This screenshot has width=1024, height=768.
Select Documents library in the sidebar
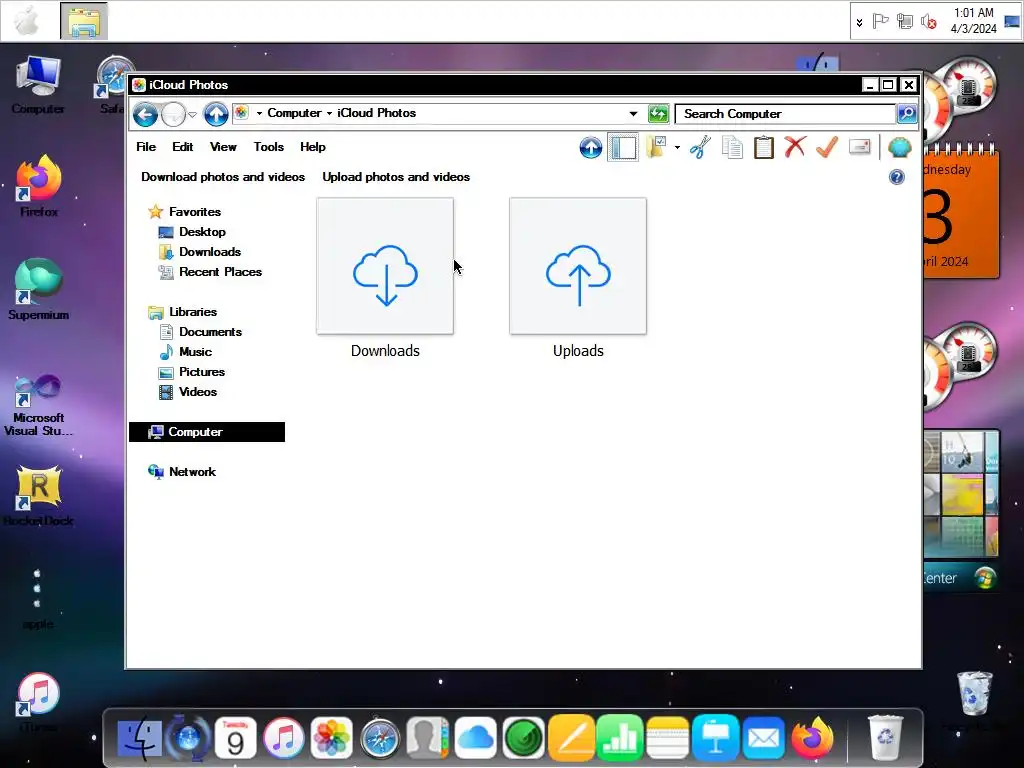click(x=210, y=332)
